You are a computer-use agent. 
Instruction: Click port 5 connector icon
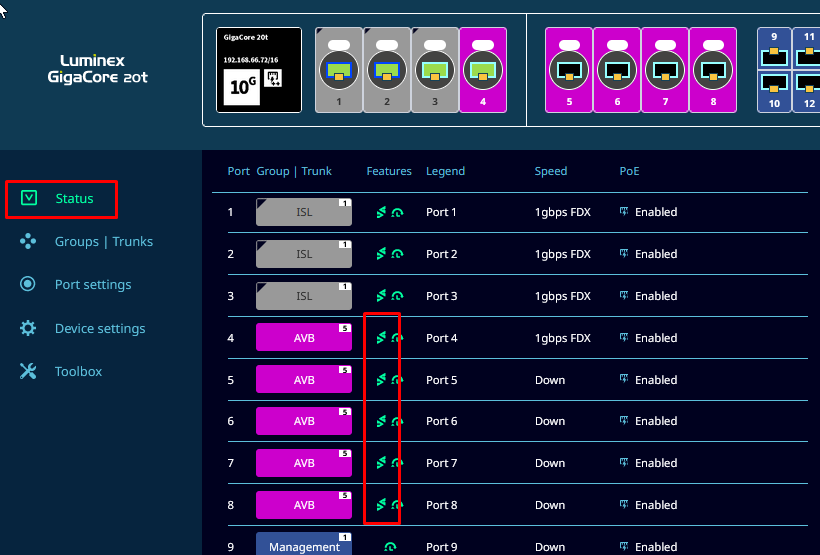coord(568,70)
